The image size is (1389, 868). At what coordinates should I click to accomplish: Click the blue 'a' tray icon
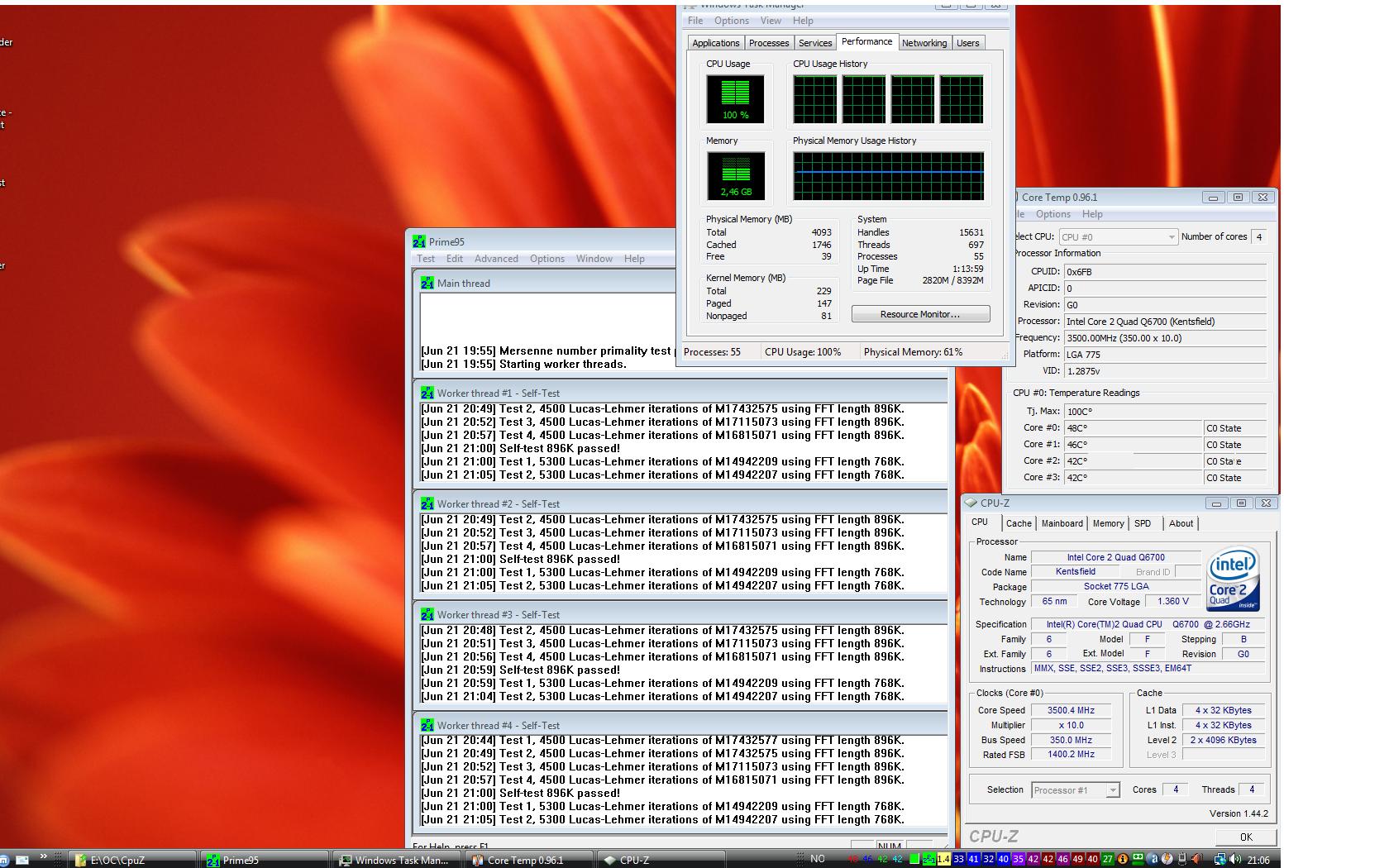pyautogui.click(x=1153, y=859)
